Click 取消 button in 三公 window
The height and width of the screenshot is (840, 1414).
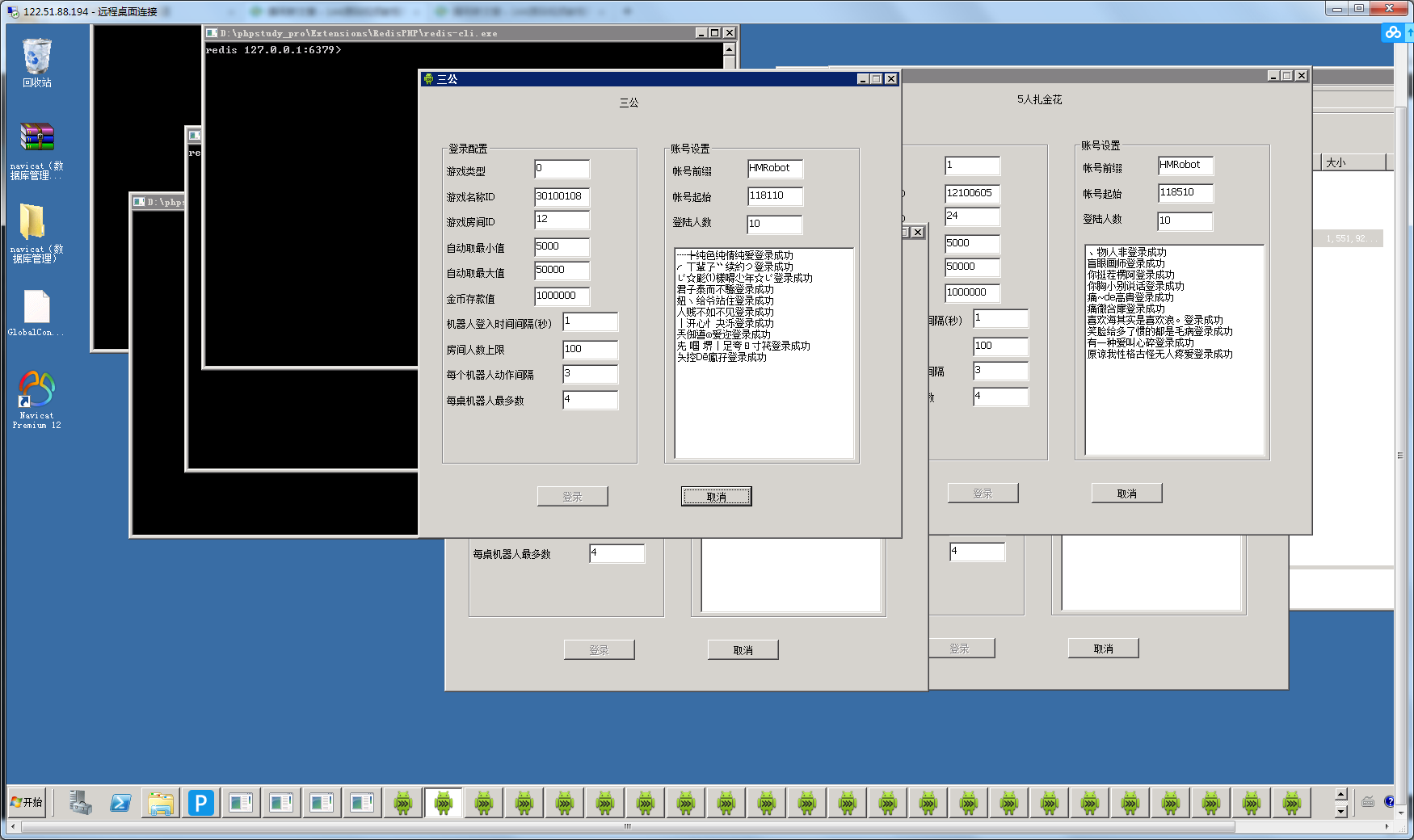coord(716,497)
